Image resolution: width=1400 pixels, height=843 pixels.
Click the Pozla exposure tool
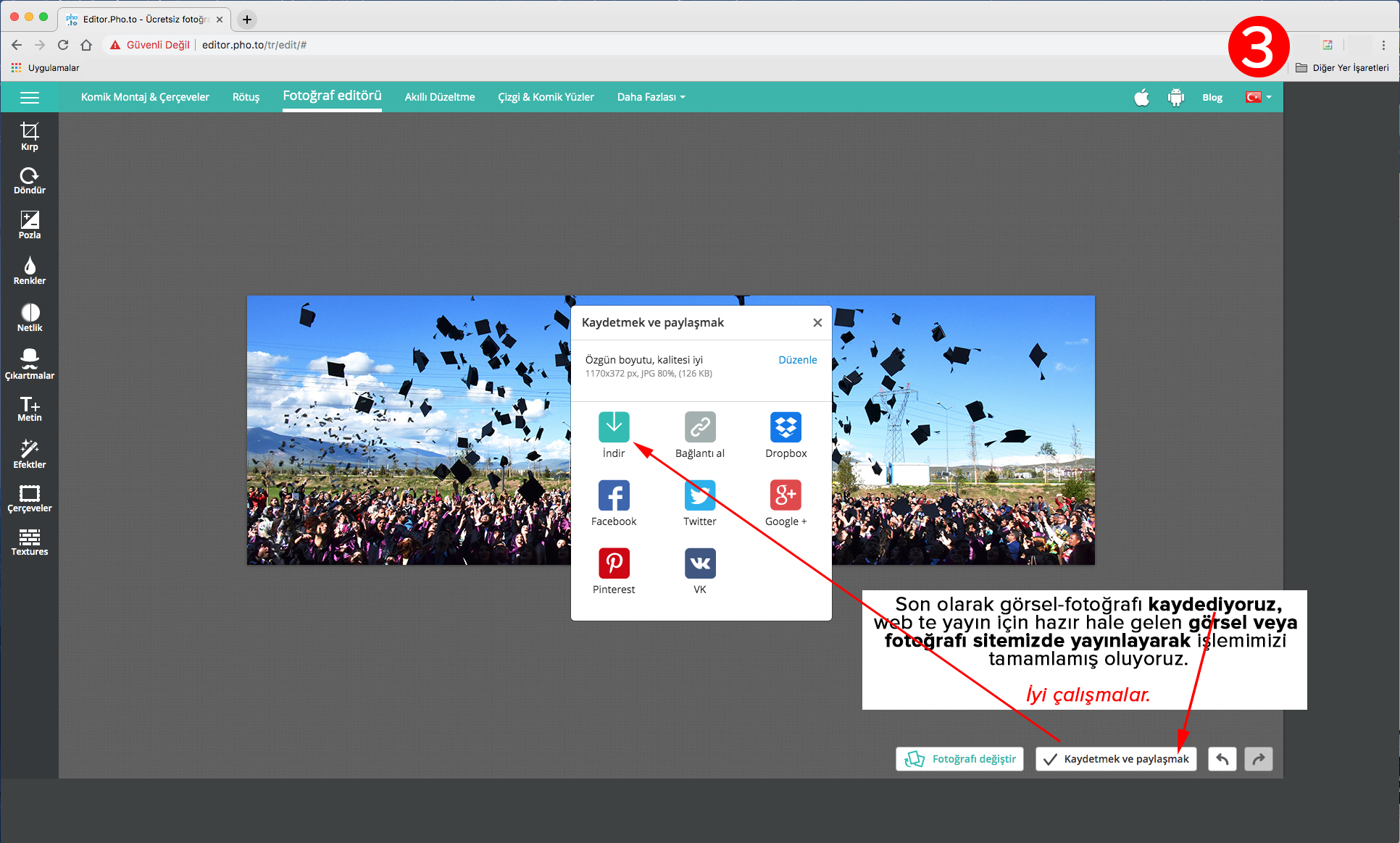tap(29, 225)
